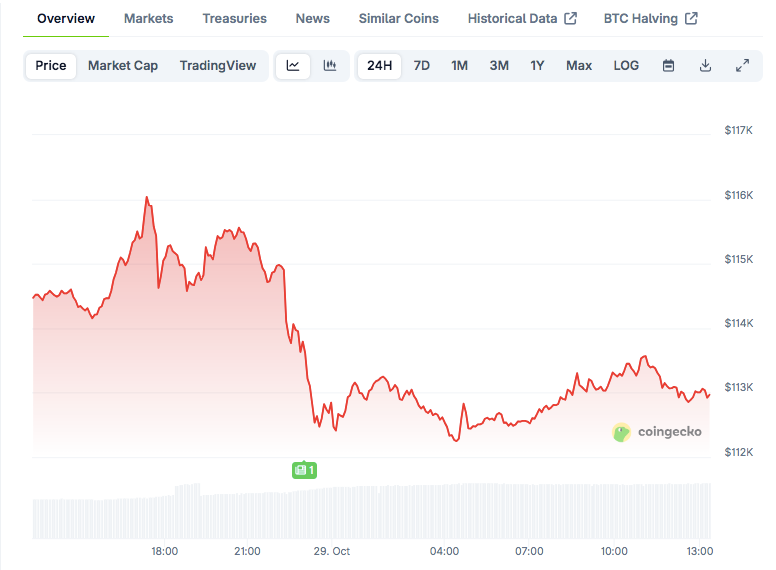Image resolution: width=776 pixels, height=570 pixels.
Task: Expand chart to fullscreen
Action: (742, 66)
